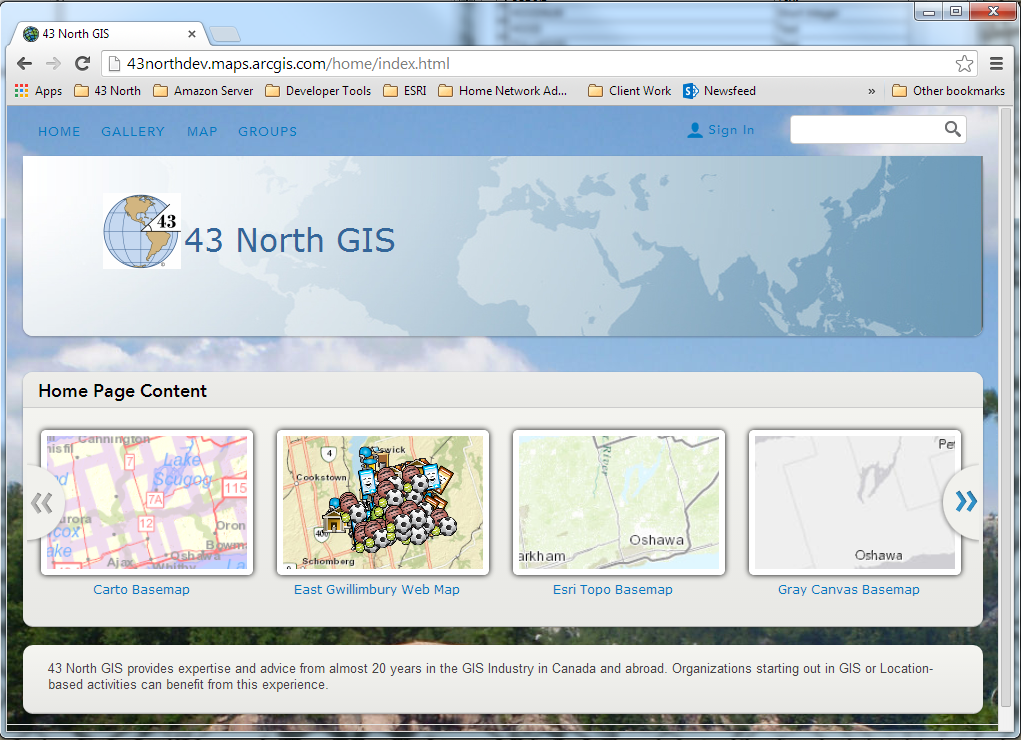Advance the carousel with the right double-arrow
The height and width of the screenshot is (740, 1021).
click(963, 502)
